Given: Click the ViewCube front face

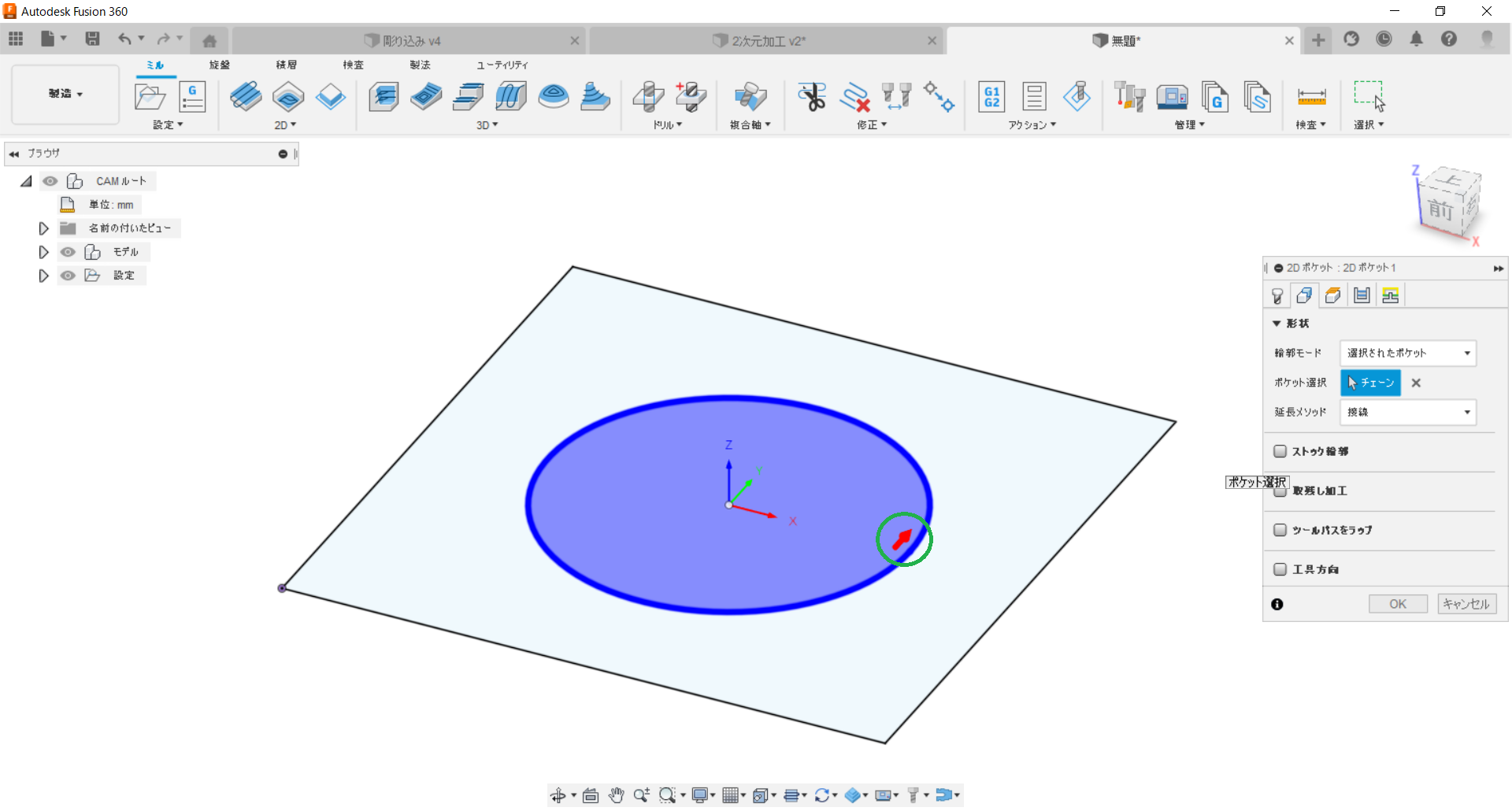Looking at the screenshot, I should (x=1440, y=209).
